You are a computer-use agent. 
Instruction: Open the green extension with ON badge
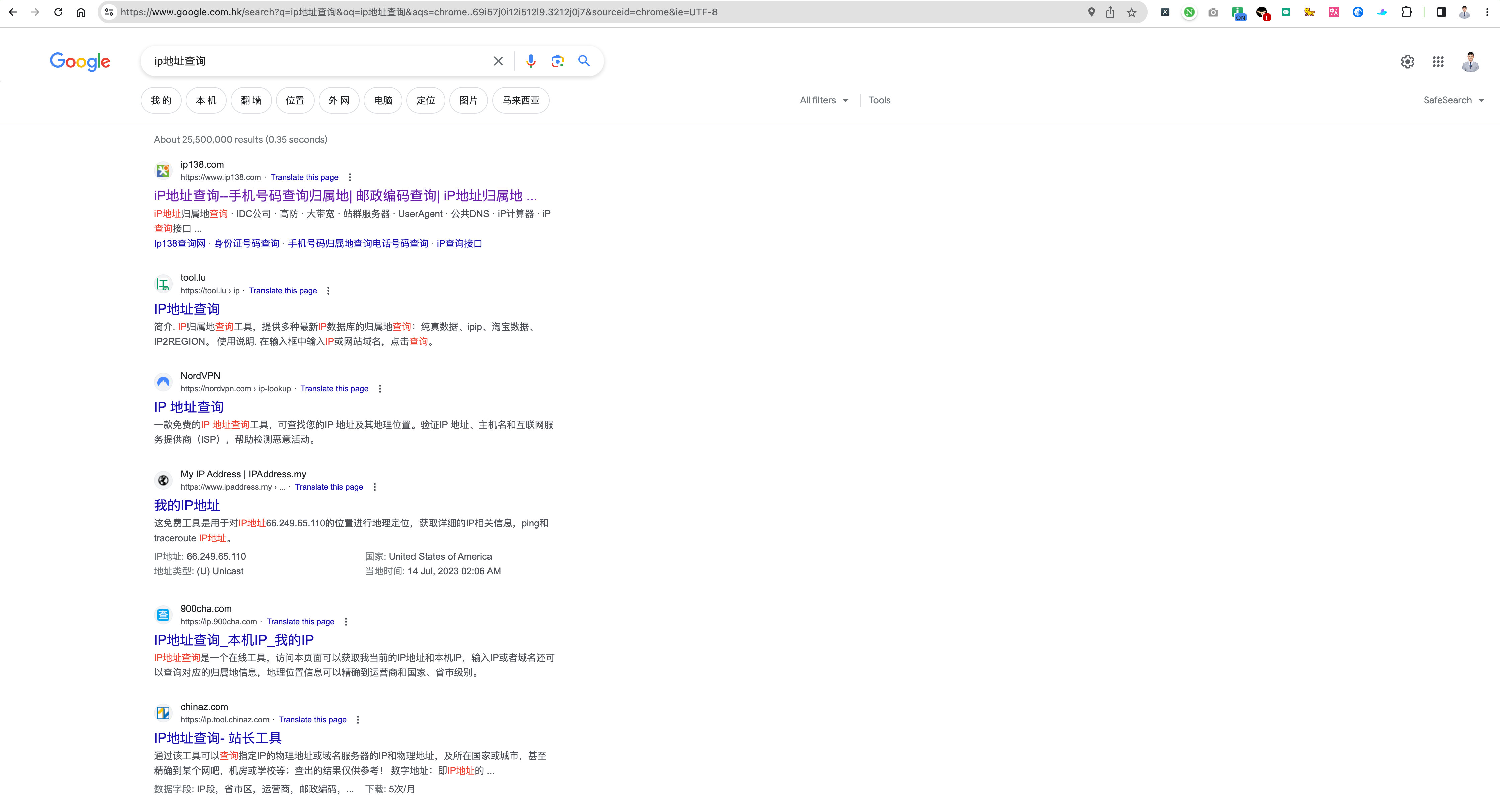tap(1238, 13)
